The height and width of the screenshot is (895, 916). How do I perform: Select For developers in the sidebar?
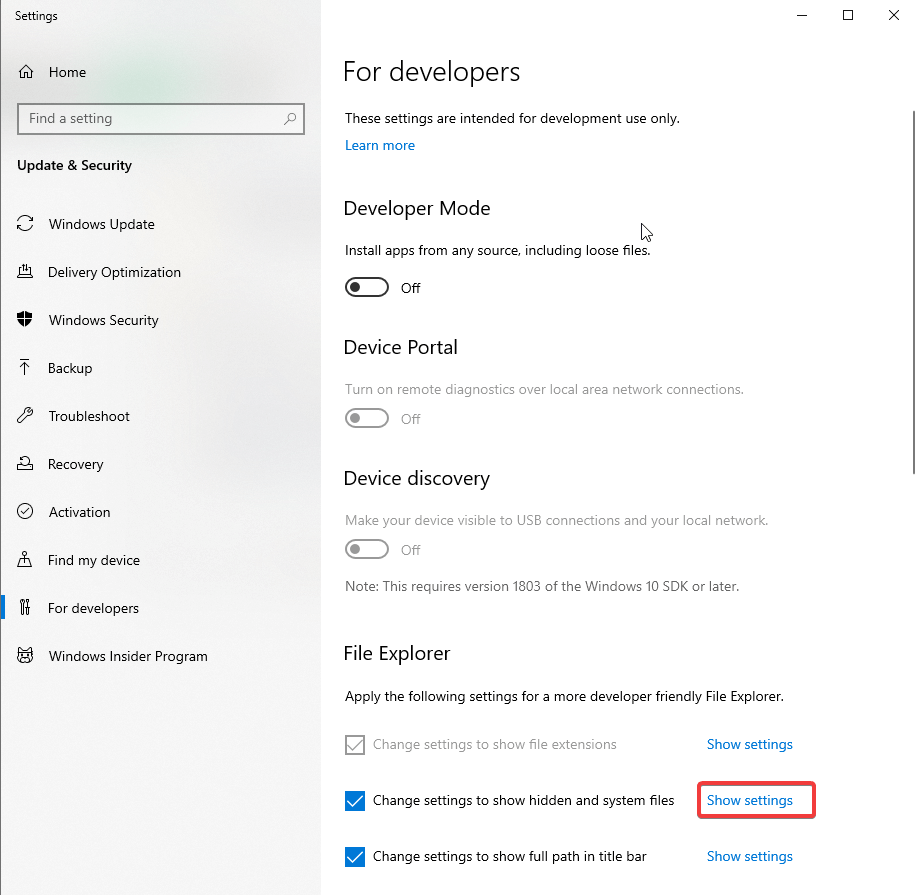pyautogui.click(x=93, y=608)
